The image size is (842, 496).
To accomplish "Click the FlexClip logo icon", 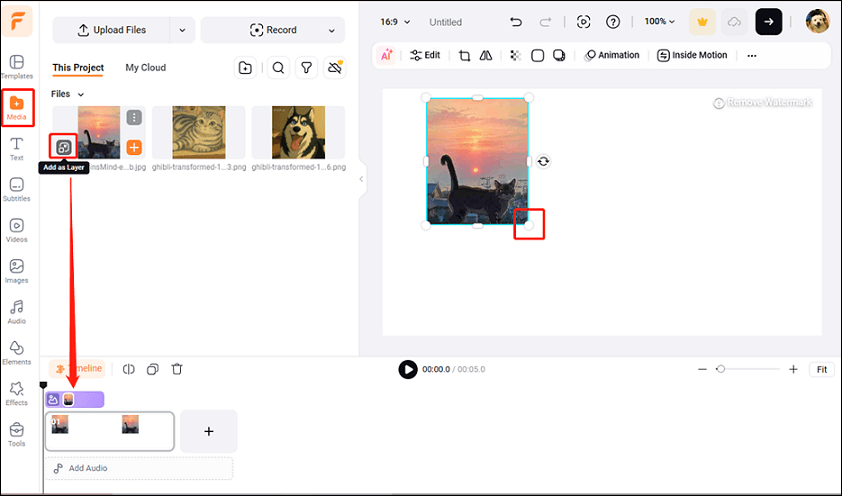I will click(17, 21).
